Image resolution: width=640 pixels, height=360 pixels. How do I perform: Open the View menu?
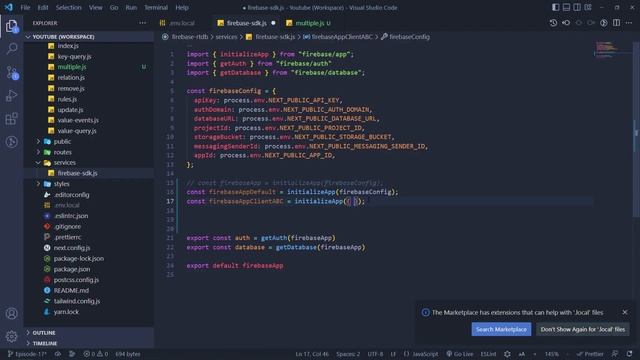coord(96,7)
